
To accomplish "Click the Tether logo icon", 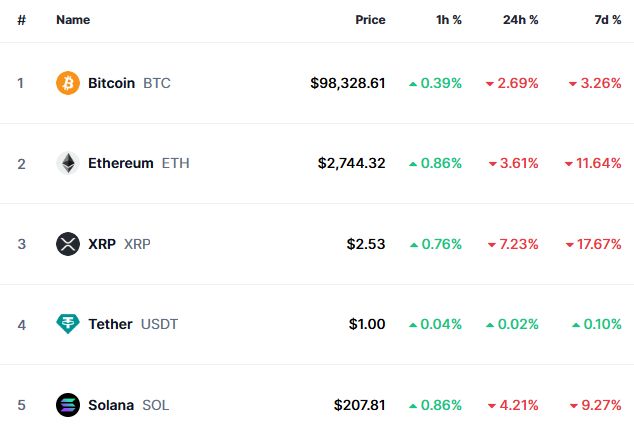I will coord(68,324).
